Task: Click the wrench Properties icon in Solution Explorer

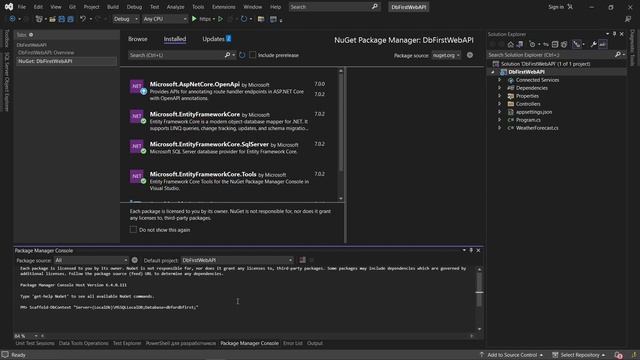Action: click(x=593, y=44)
